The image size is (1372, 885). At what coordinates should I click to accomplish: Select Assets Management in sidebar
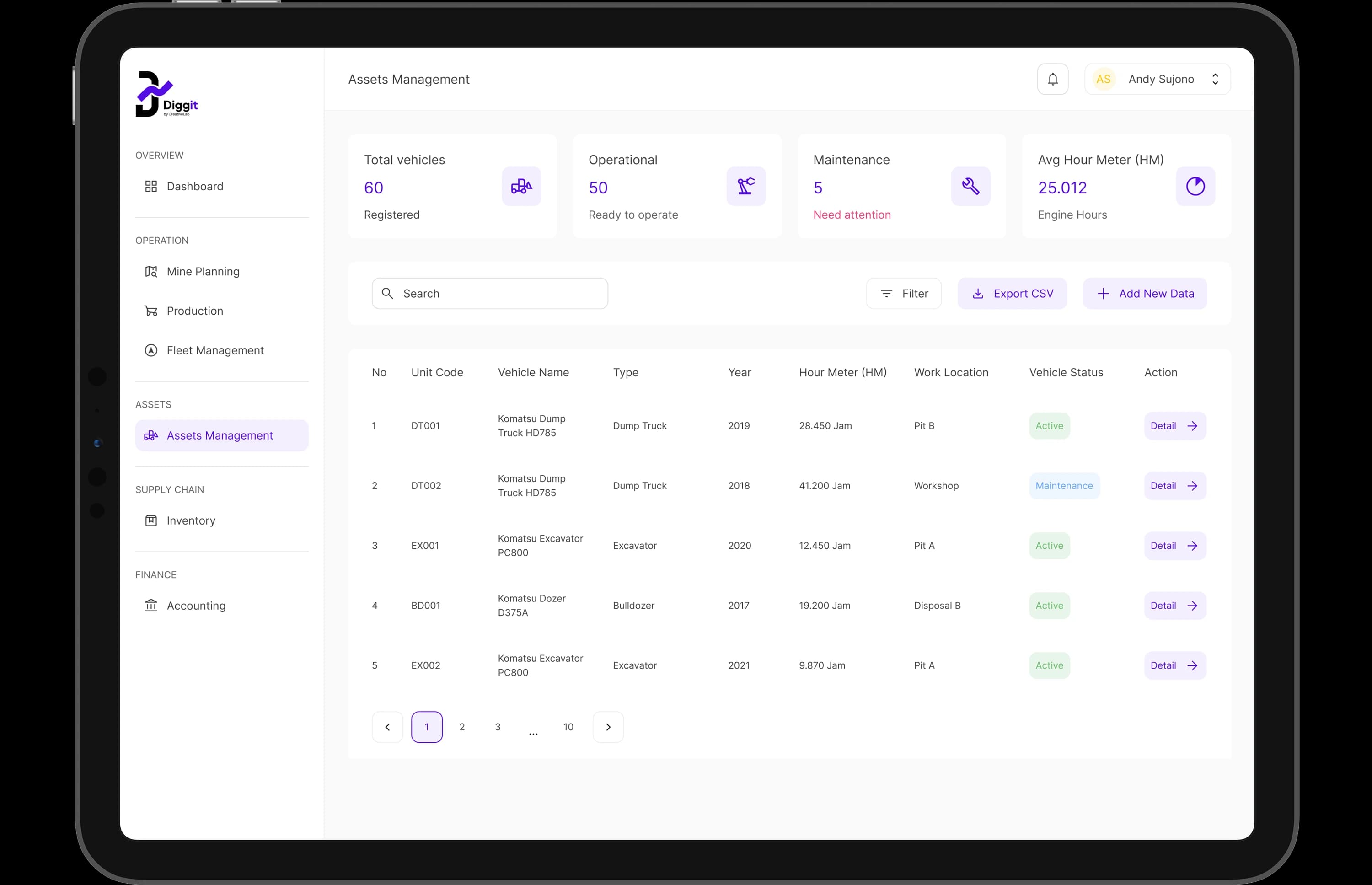click(222, 435)
